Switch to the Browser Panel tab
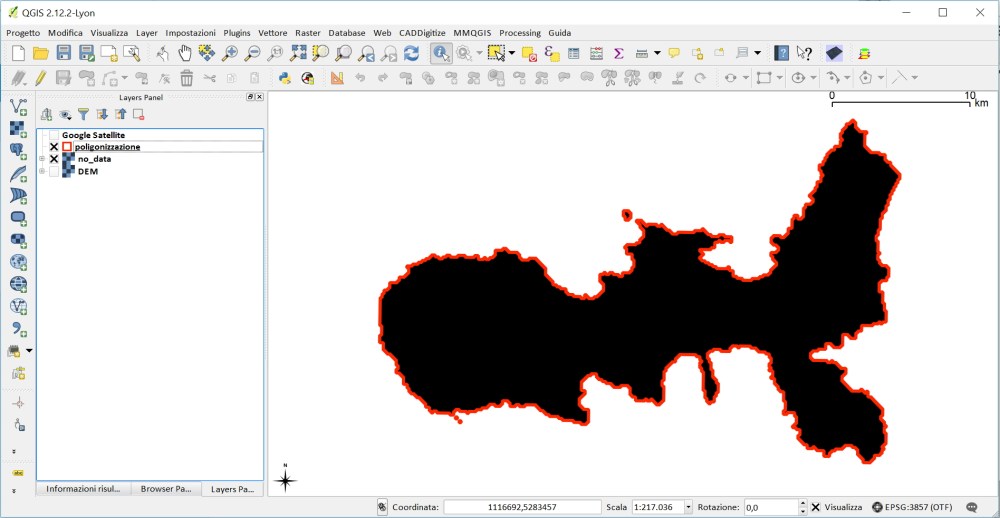 pos(165,489)
